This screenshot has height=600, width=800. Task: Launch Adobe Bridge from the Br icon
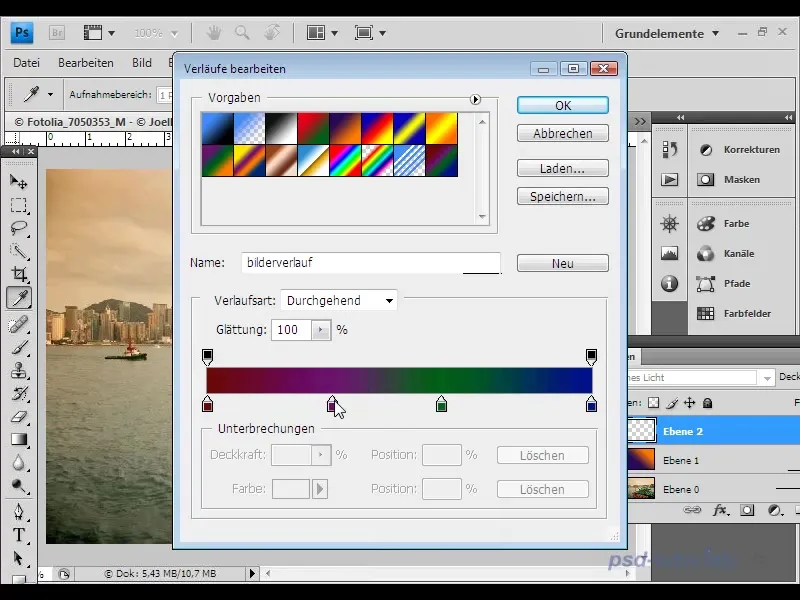pos(57,33)
